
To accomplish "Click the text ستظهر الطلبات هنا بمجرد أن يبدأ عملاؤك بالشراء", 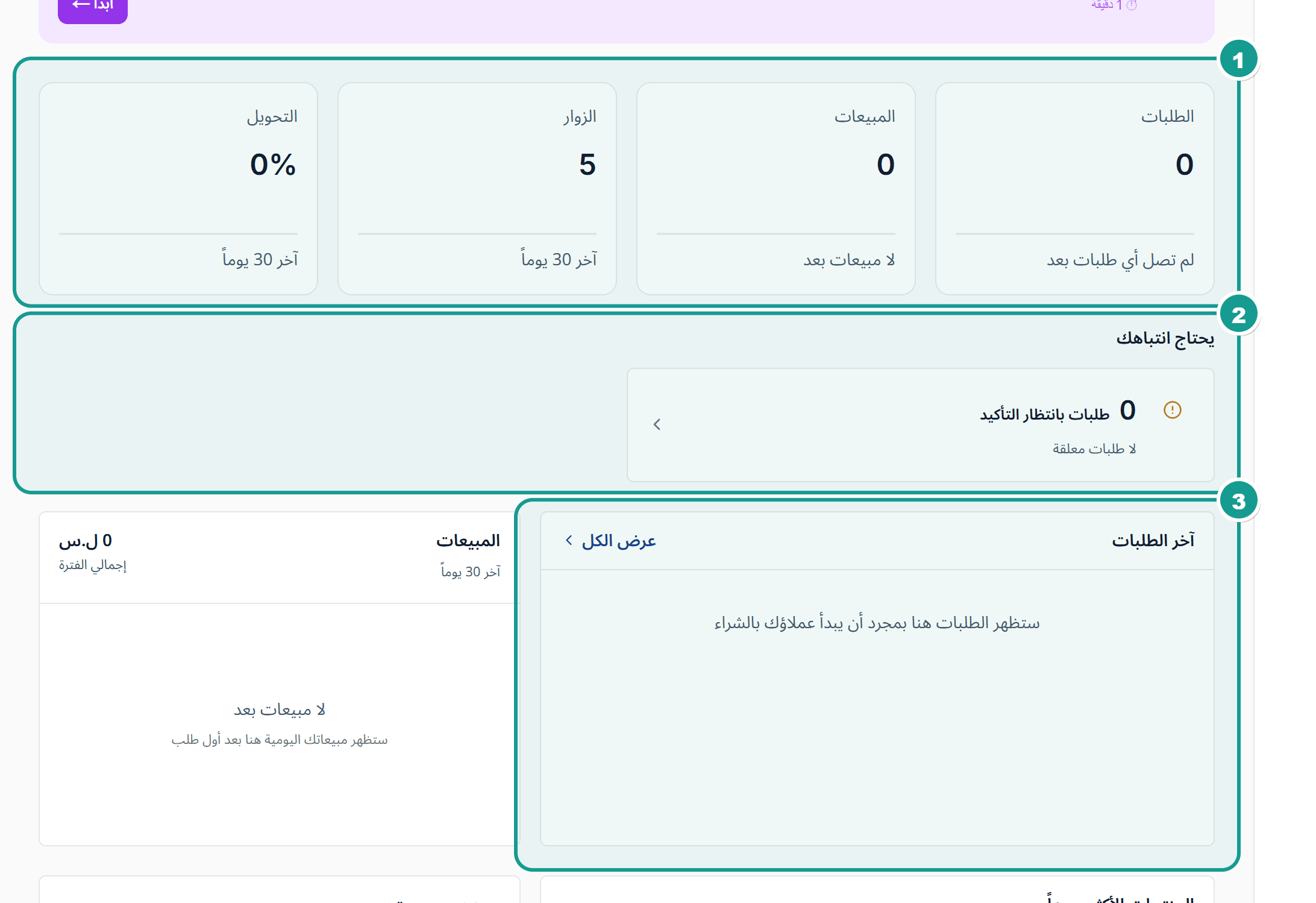I will coord(877,623).
